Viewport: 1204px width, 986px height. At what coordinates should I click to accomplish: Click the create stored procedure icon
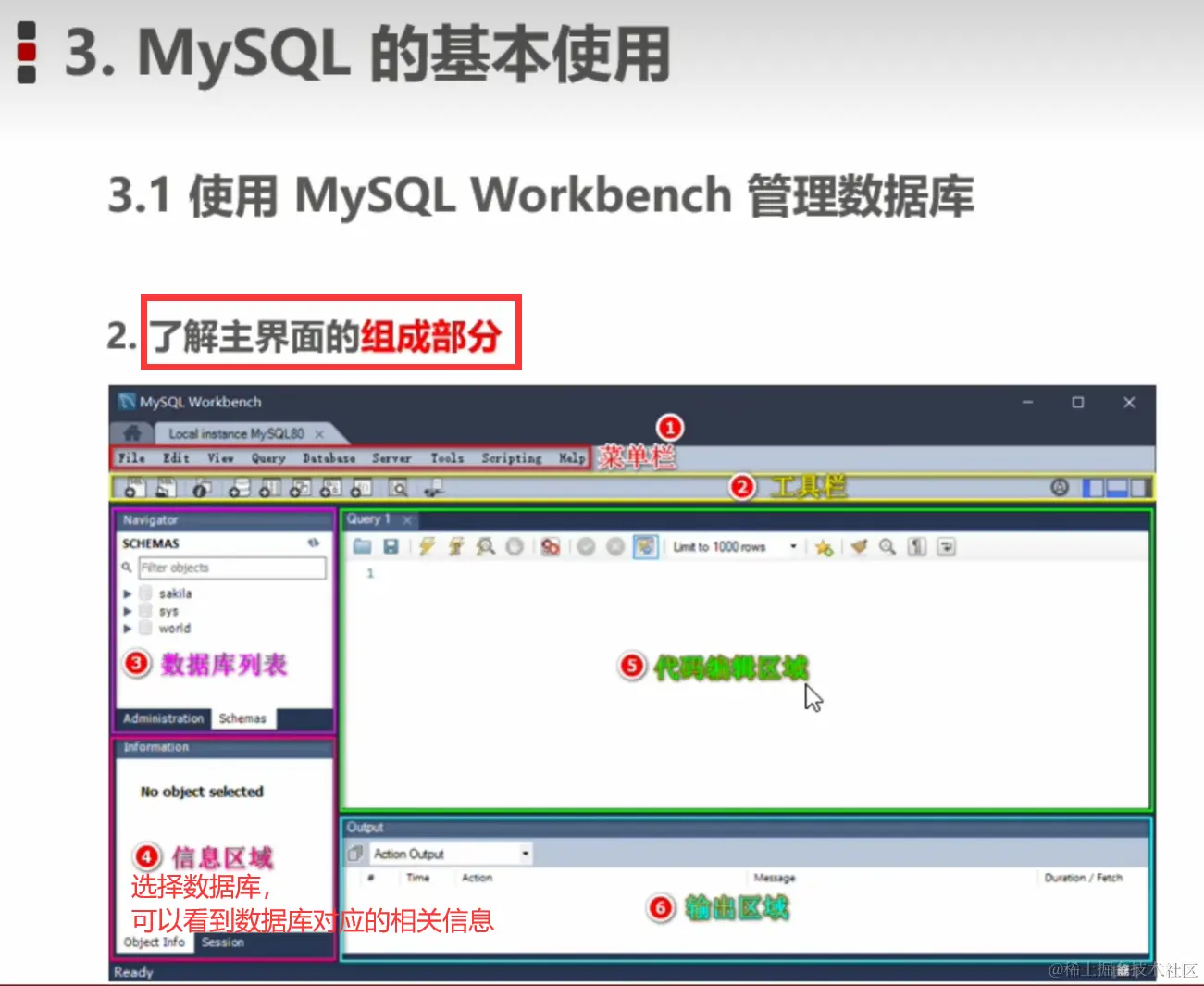(330, 487)
